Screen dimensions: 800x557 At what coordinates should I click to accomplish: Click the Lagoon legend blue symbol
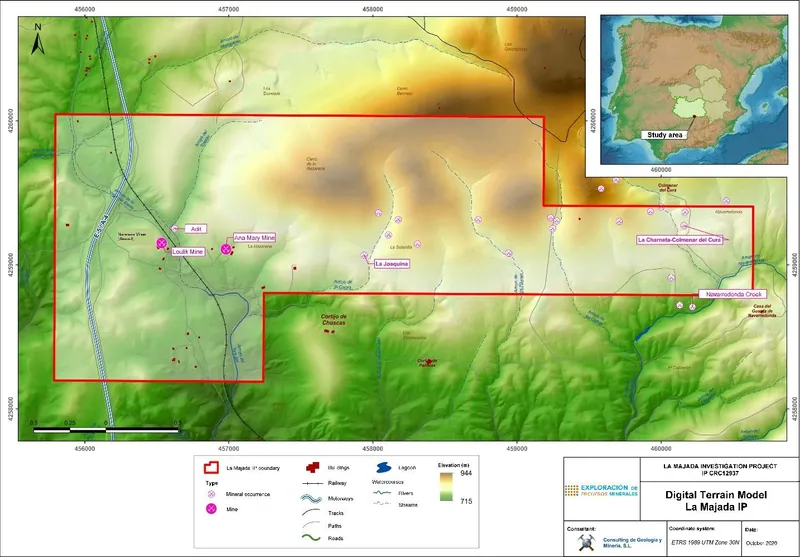[384, 468]
